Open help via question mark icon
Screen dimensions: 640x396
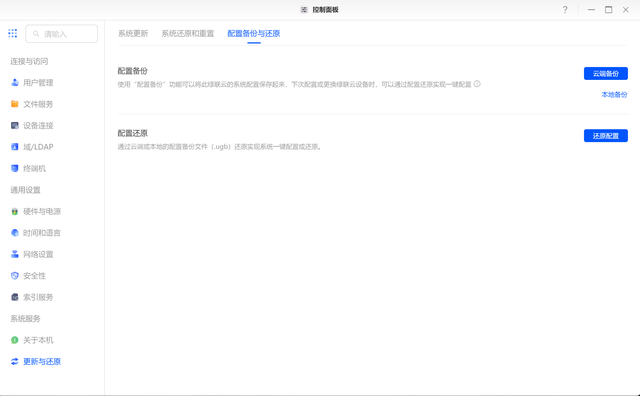coord(565,9)
